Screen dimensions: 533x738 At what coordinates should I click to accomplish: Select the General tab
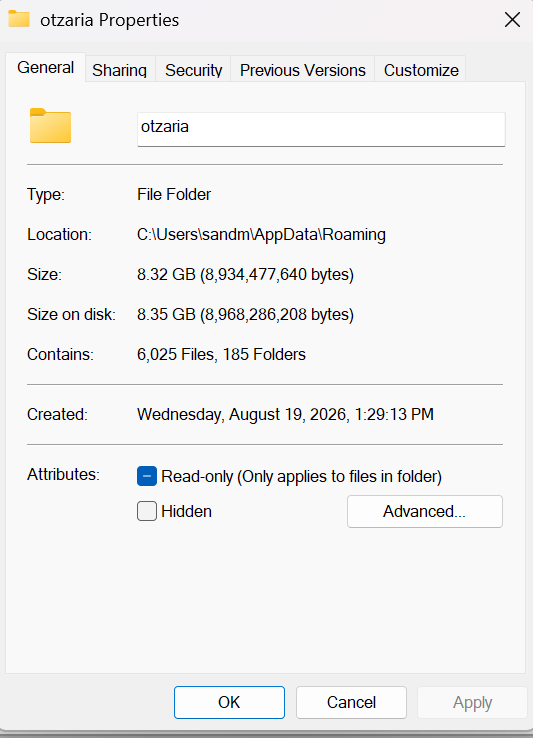[46, 67]
